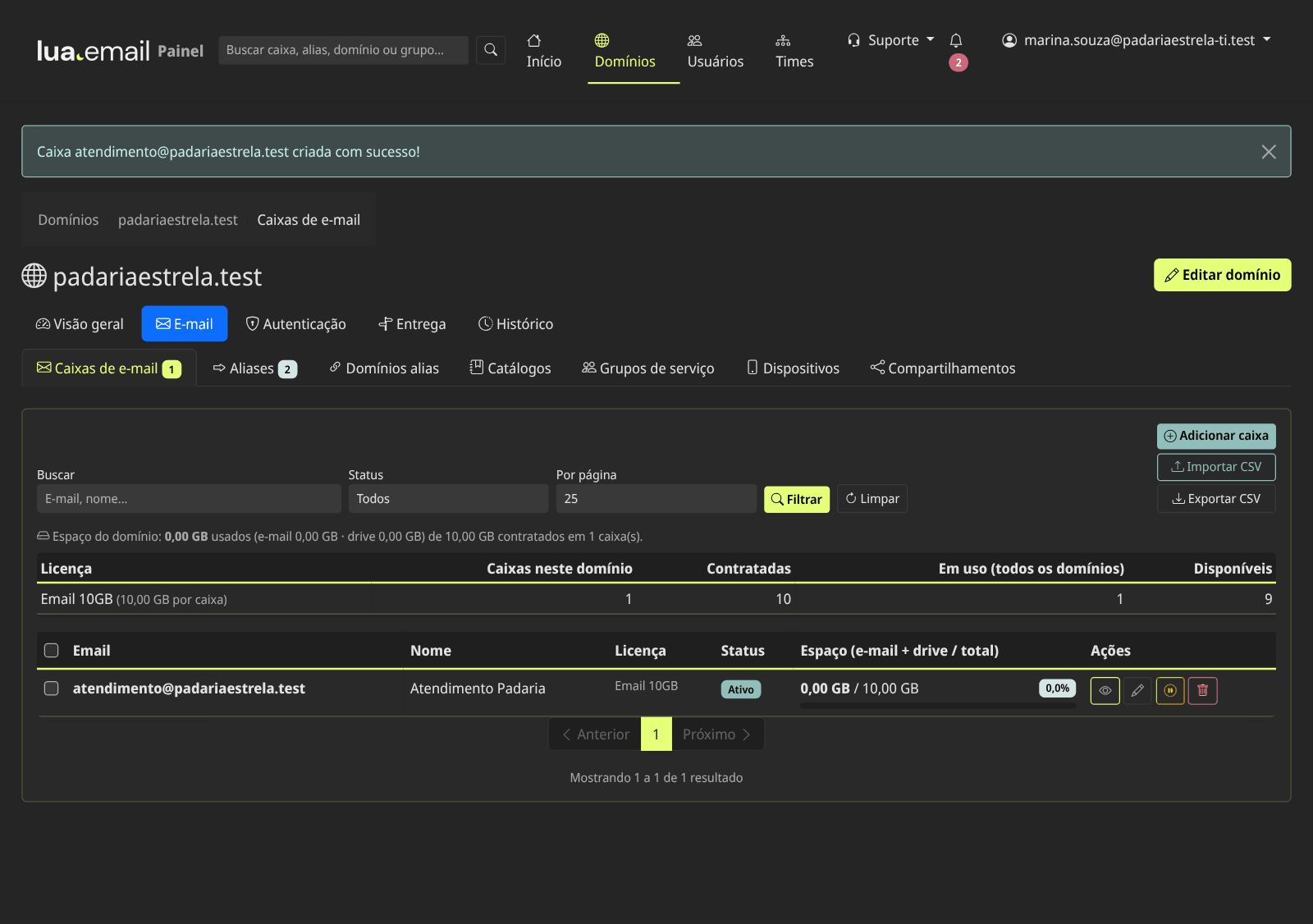Open the Por página dropdown showing 25
1313x924 pixels.
click(x=656, y=499)
